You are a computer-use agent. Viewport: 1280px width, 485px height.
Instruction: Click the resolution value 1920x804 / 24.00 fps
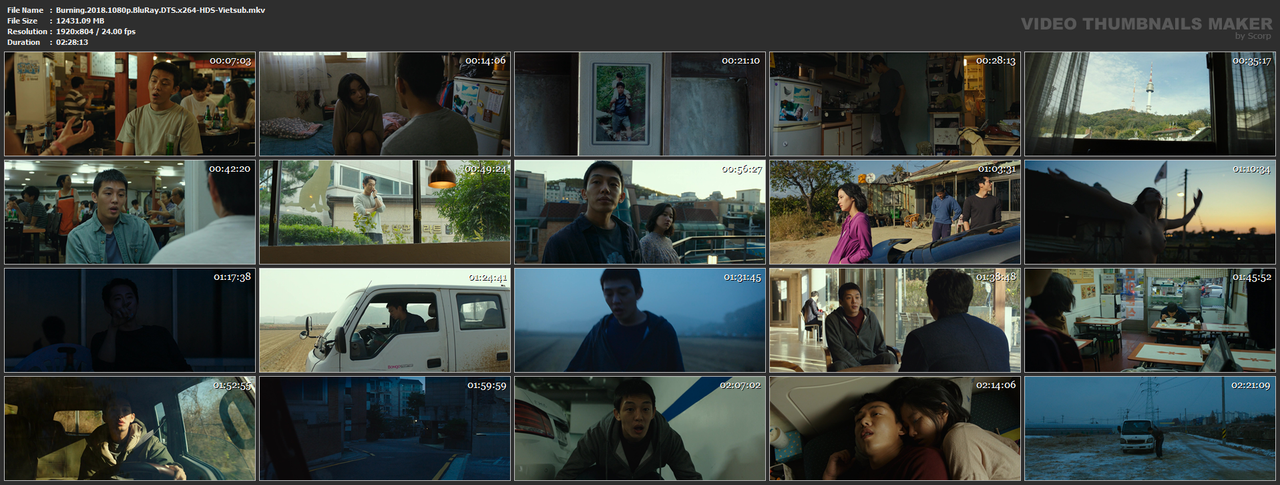click(96, 31)
